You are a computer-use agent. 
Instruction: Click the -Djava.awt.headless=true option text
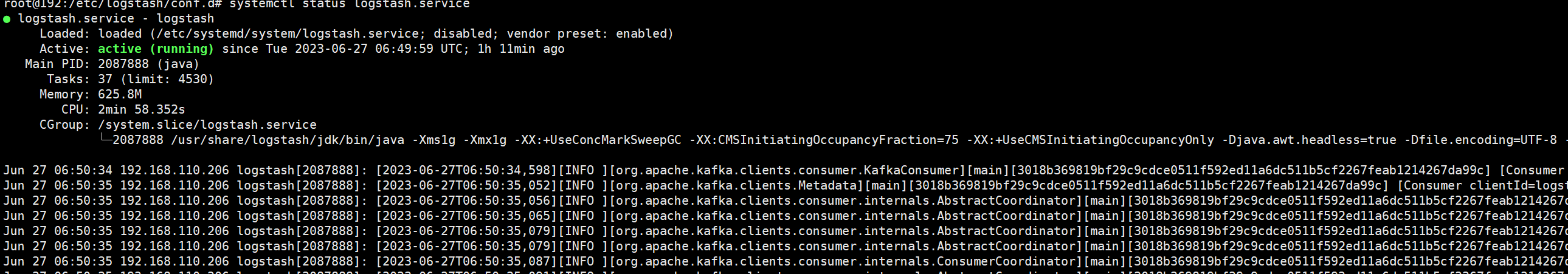(1310, 140)
